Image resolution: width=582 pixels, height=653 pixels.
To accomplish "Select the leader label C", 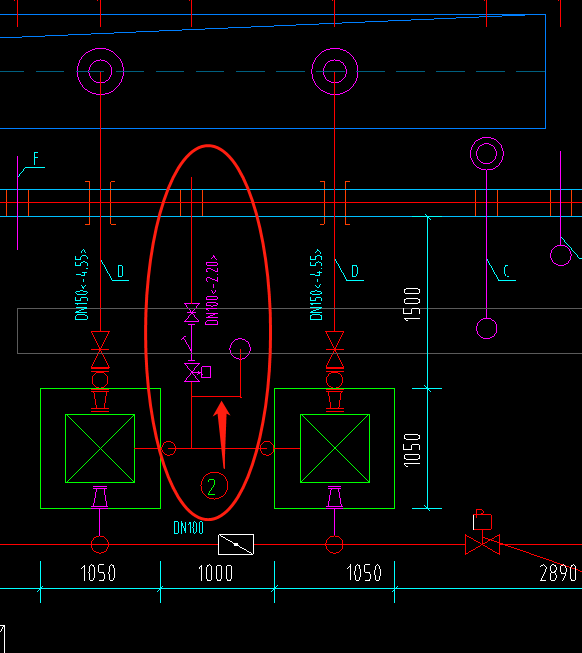I will click(506, 271).
